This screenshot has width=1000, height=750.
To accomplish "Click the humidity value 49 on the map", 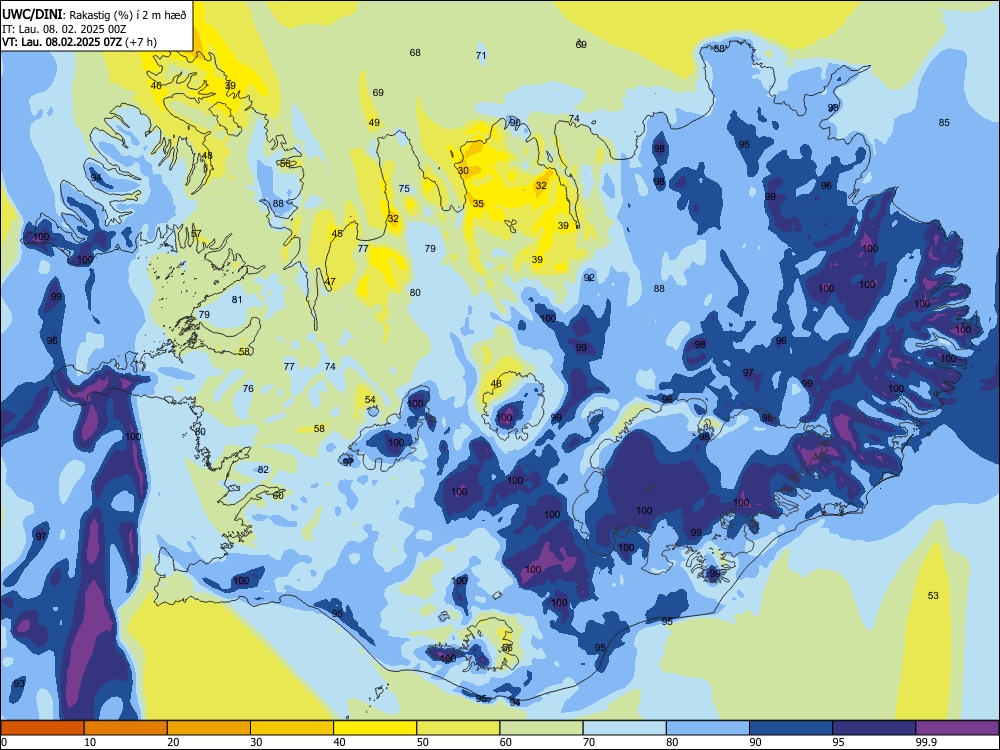I will click(x=374, y=122).
